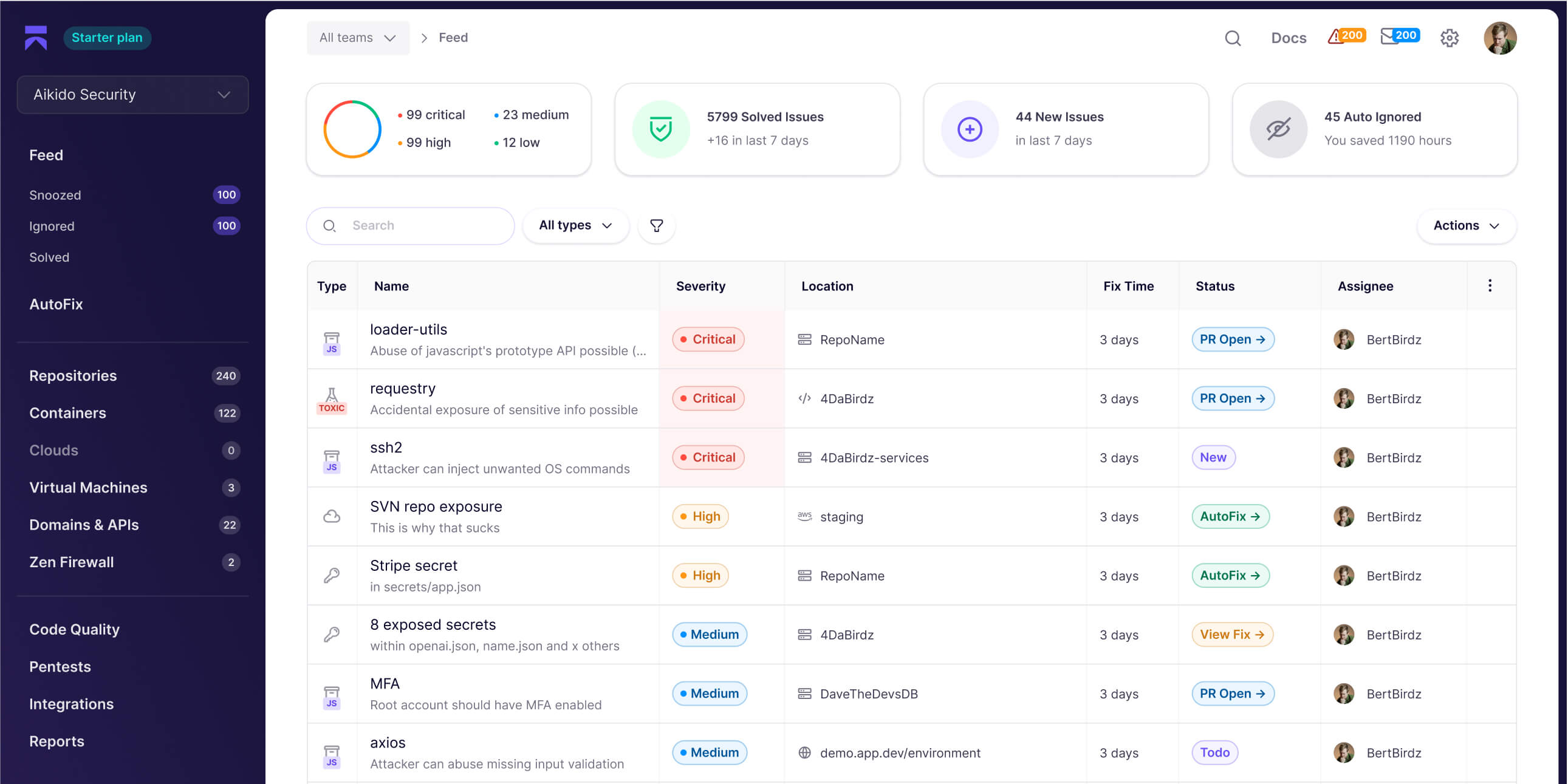
Task: Click the key icon for 8 exposed secrets
Action: (331, 634)
